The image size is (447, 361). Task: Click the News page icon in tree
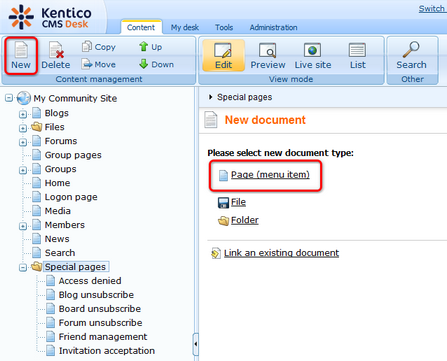(37, 239)
